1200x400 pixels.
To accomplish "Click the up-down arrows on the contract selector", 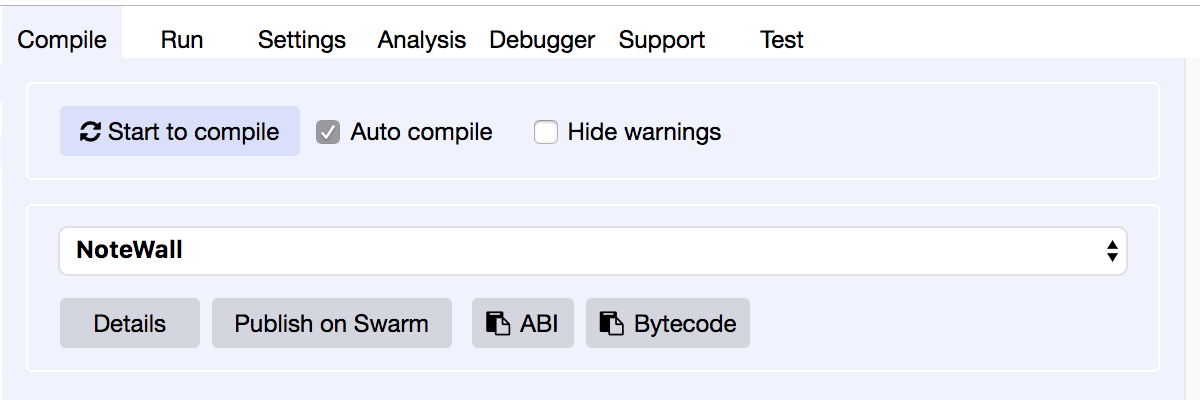I will pyautogui.click(x=1111, y=251).
